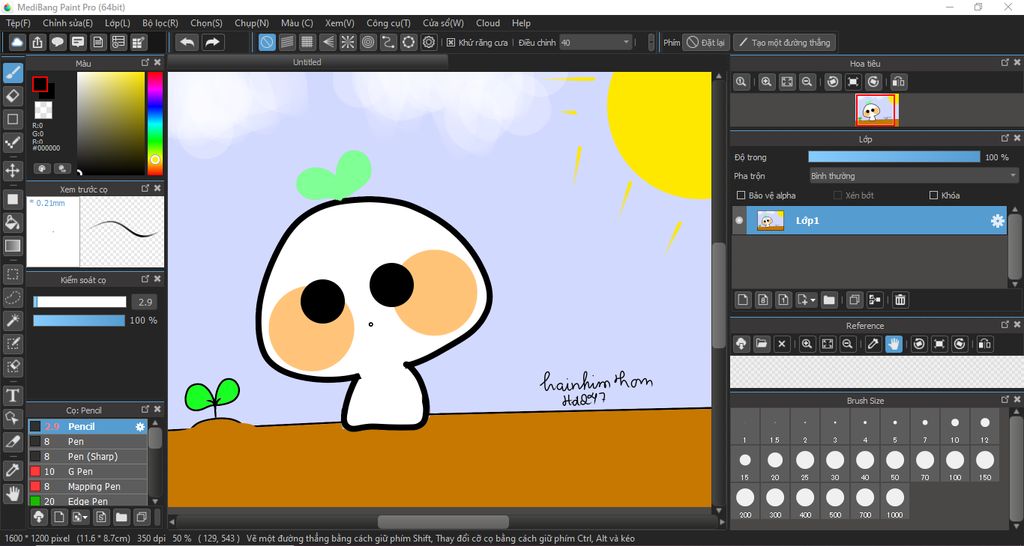The image size is (1024, 546).
Task: Delete layer using the trash icon
Action: (x=900, y=300)
